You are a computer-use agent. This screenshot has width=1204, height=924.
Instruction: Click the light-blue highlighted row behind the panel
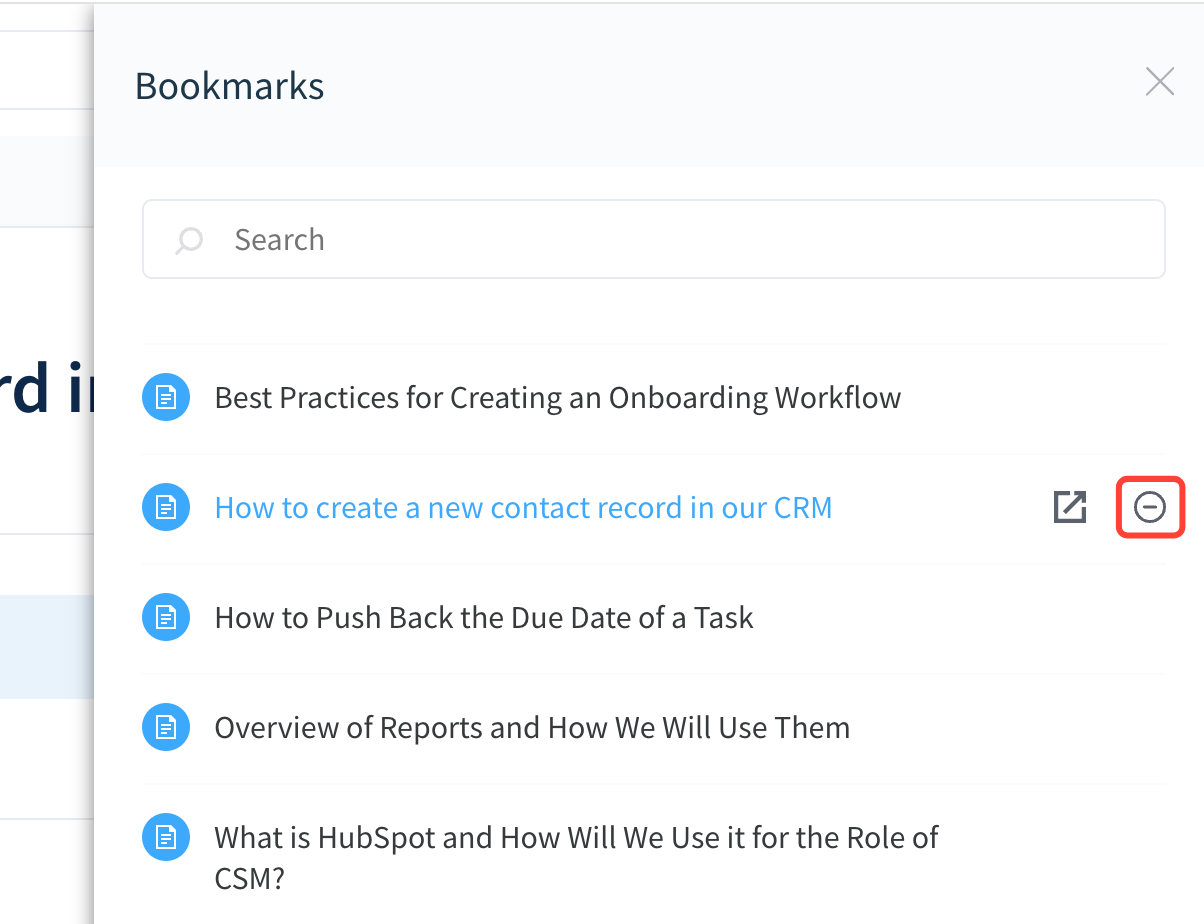coord(46,646)
